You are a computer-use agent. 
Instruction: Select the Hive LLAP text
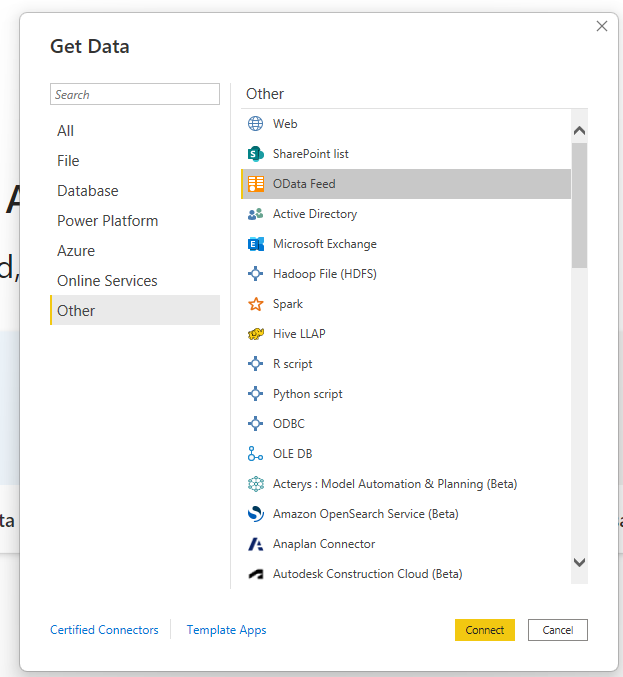(x=299, y=334)
